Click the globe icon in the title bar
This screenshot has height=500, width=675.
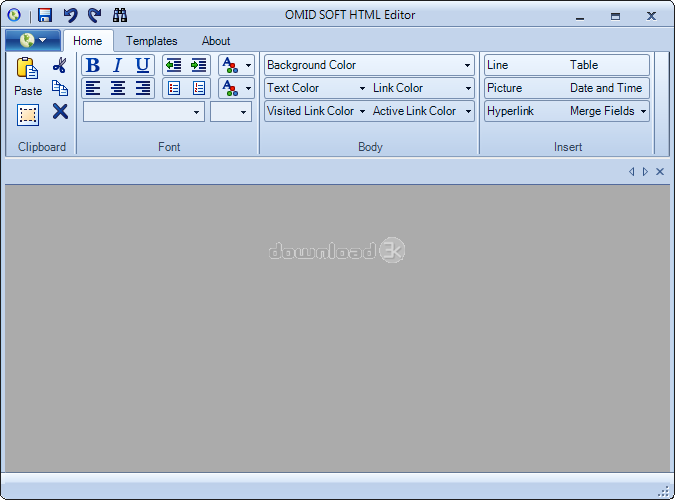coord(14,16)
